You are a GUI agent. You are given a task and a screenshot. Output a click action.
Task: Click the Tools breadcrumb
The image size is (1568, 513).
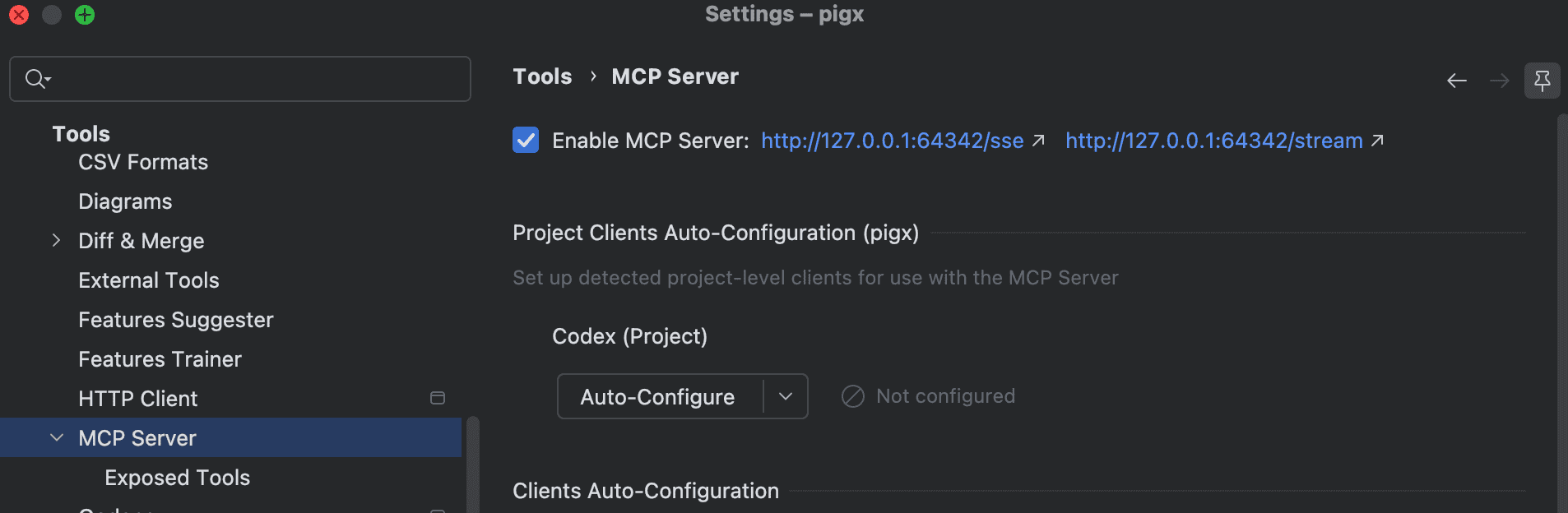click(x=542, y=76)
